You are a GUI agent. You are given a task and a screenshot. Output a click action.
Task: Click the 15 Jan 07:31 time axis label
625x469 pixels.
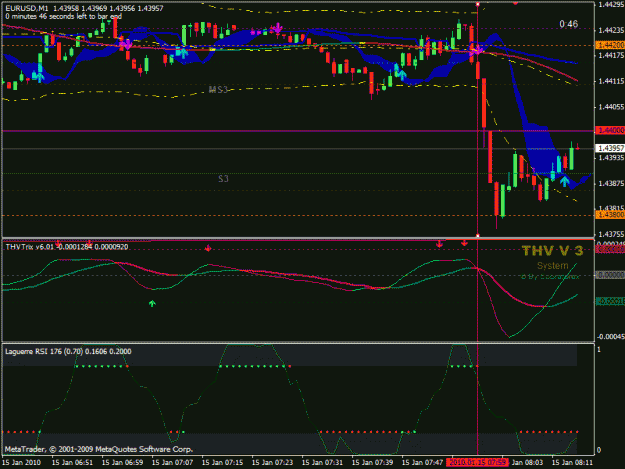[322, 463]
